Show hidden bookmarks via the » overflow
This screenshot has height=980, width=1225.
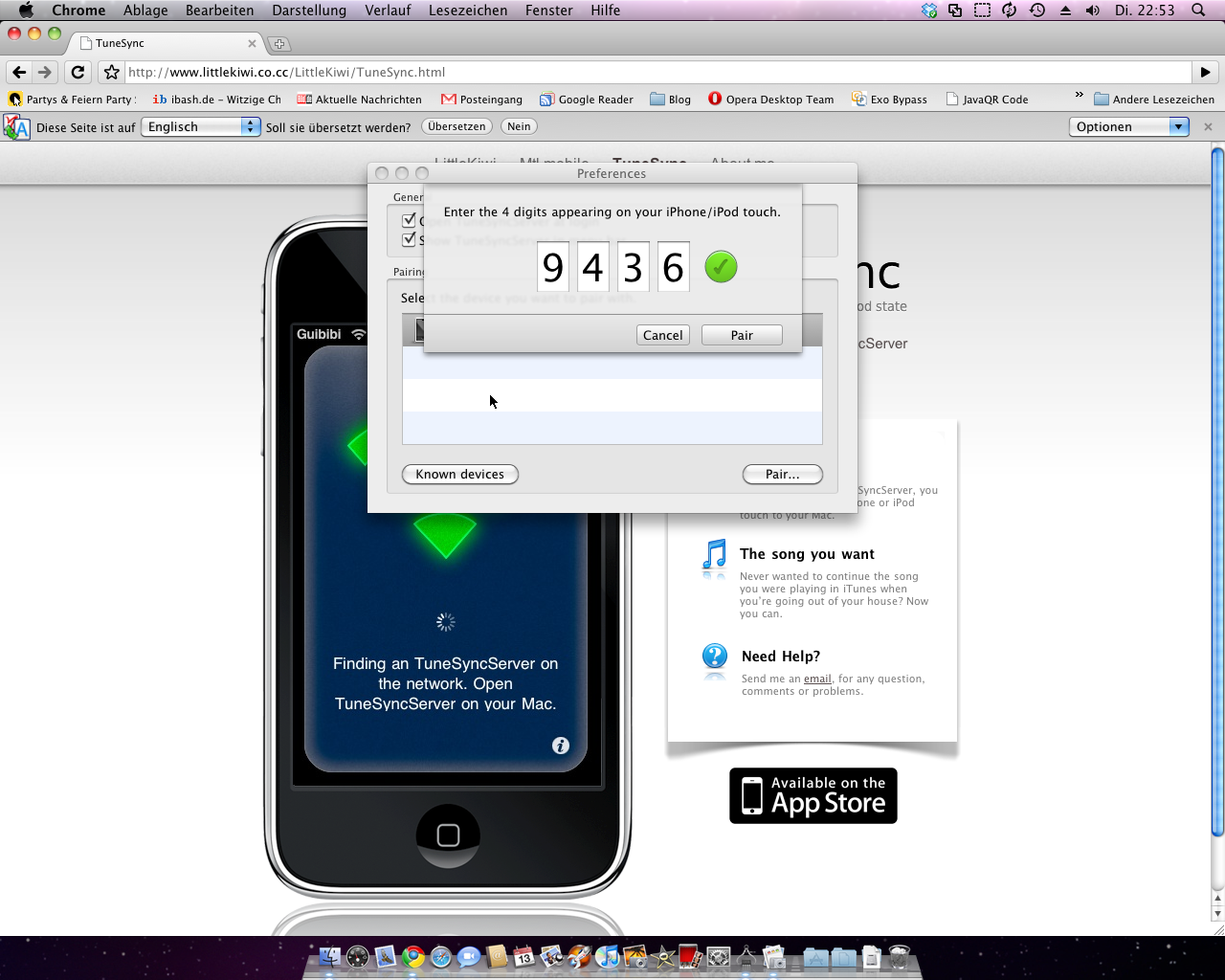[x=1080, y=96]
